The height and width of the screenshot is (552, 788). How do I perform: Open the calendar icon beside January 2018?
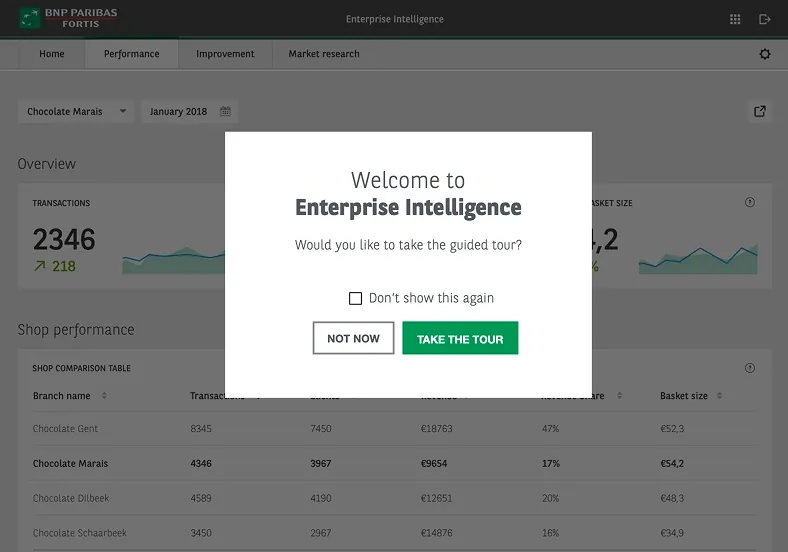(x=225, y=111)
